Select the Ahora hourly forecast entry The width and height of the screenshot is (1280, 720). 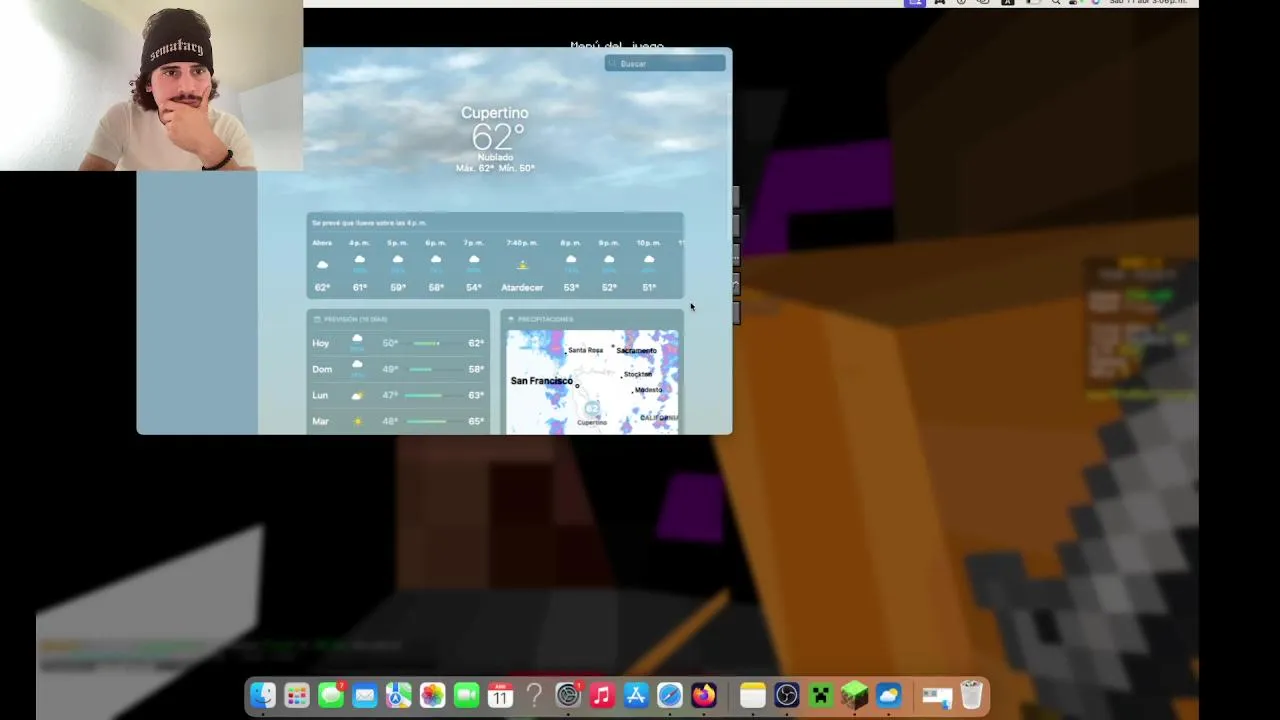pyautogui.click(x=322, y=266)
